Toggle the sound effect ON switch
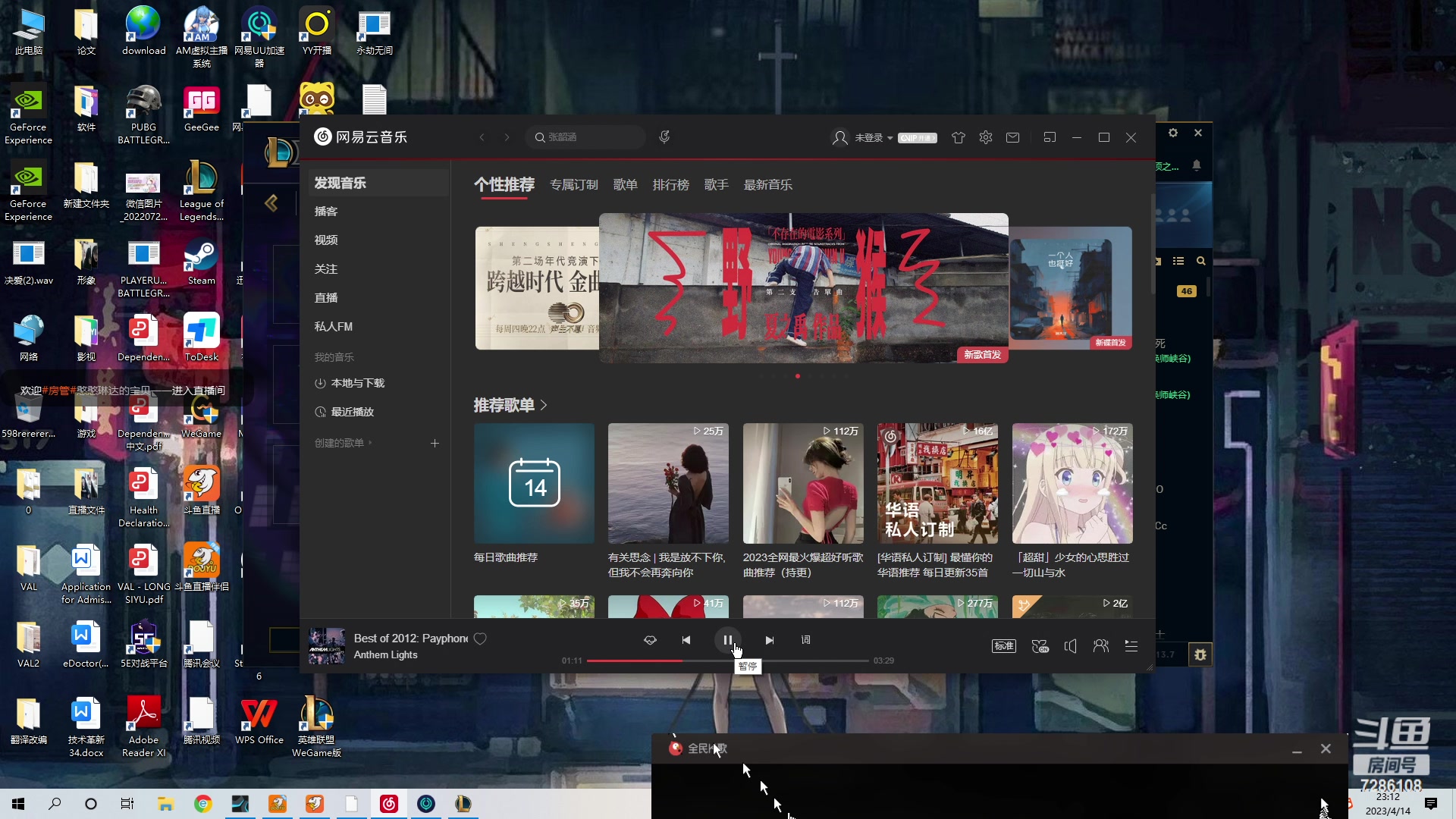The width and height of the screenshot is (1456, 819). pos(1040,645)
